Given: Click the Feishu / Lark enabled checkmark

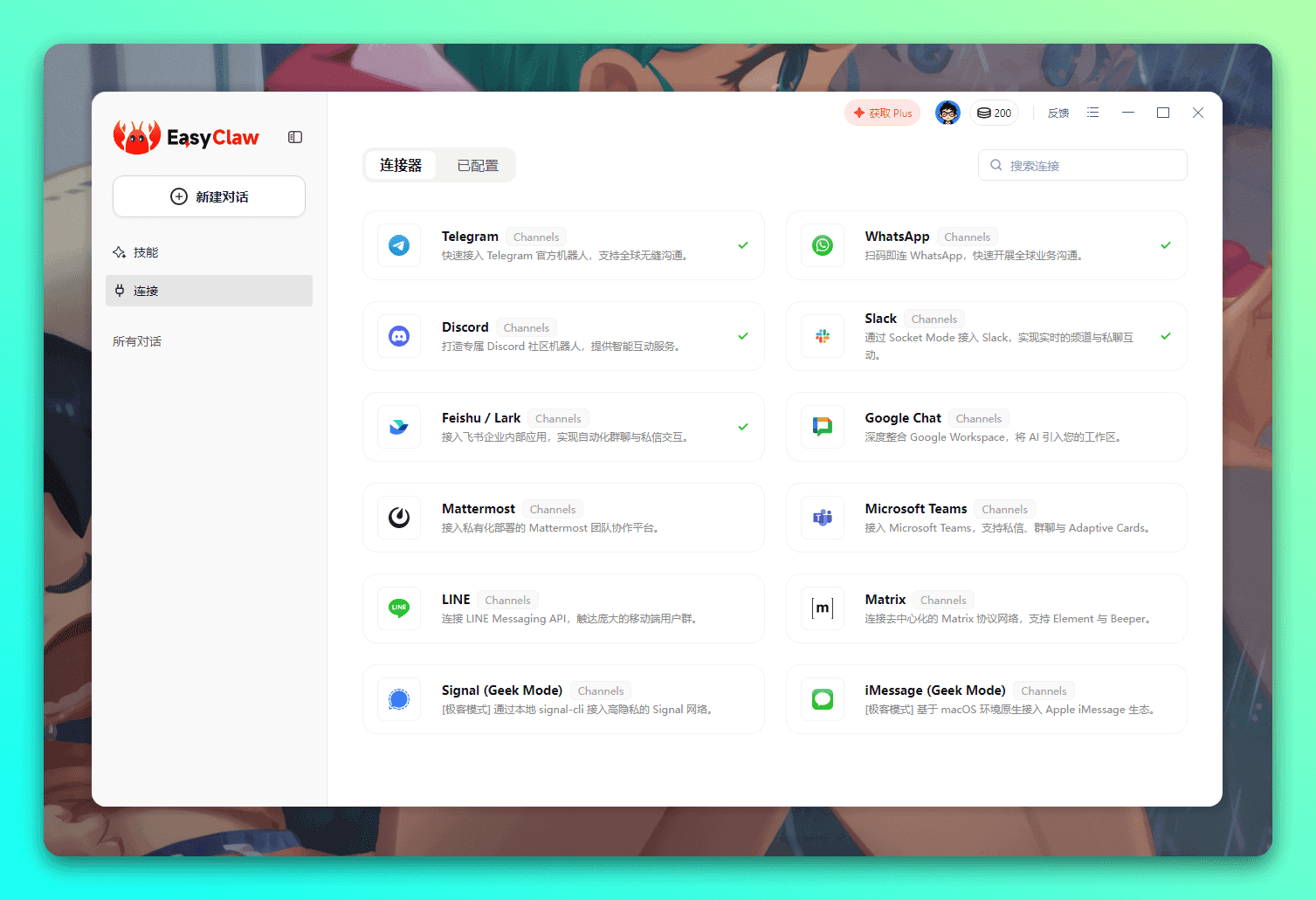Looking at the screenshot, I should 743,427.
